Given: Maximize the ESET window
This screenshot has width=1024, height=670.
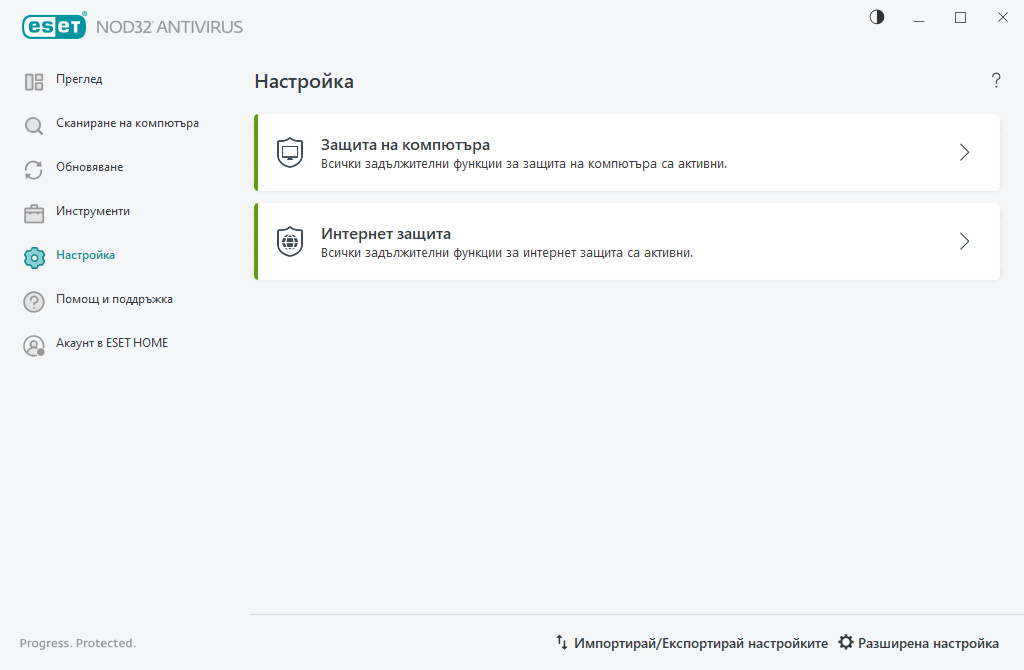Looking at the screenshot, I should 960,18.
